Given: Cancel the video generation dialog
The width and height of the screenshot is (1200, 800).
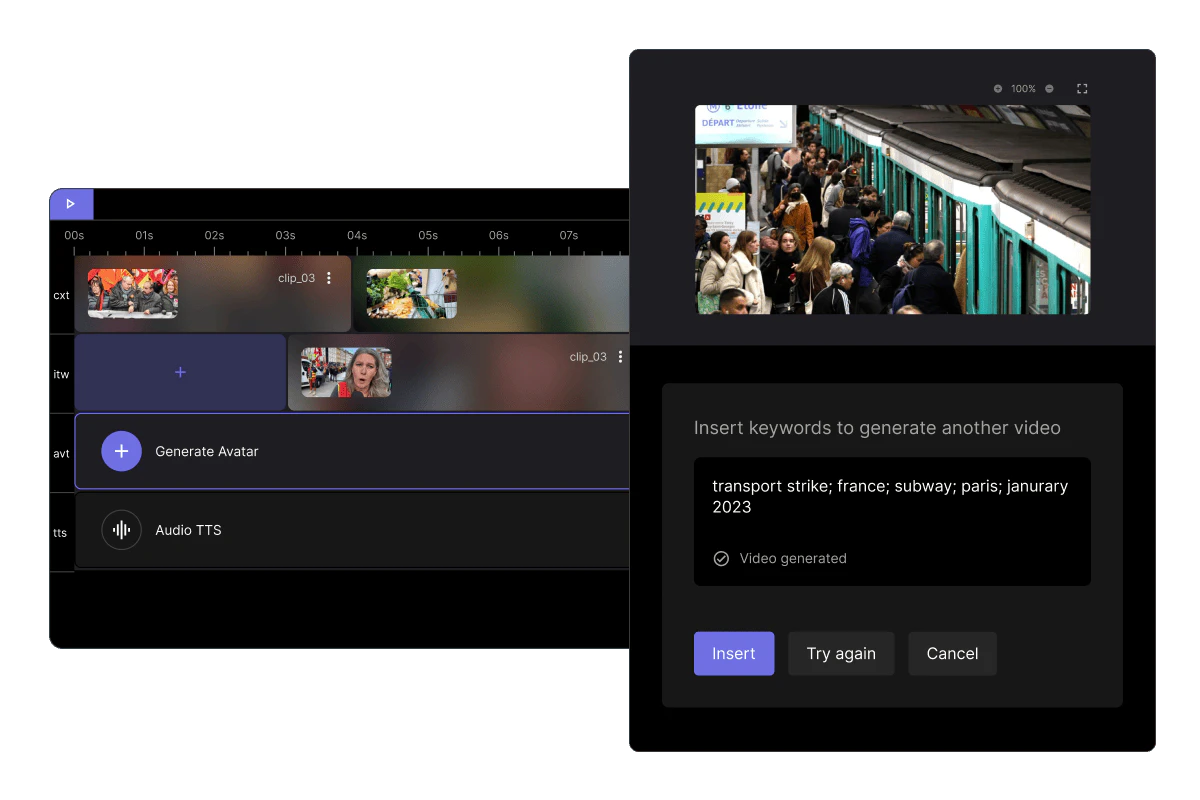Looking at the screenshot, I should pyautogui.click(x=952, y=653).
